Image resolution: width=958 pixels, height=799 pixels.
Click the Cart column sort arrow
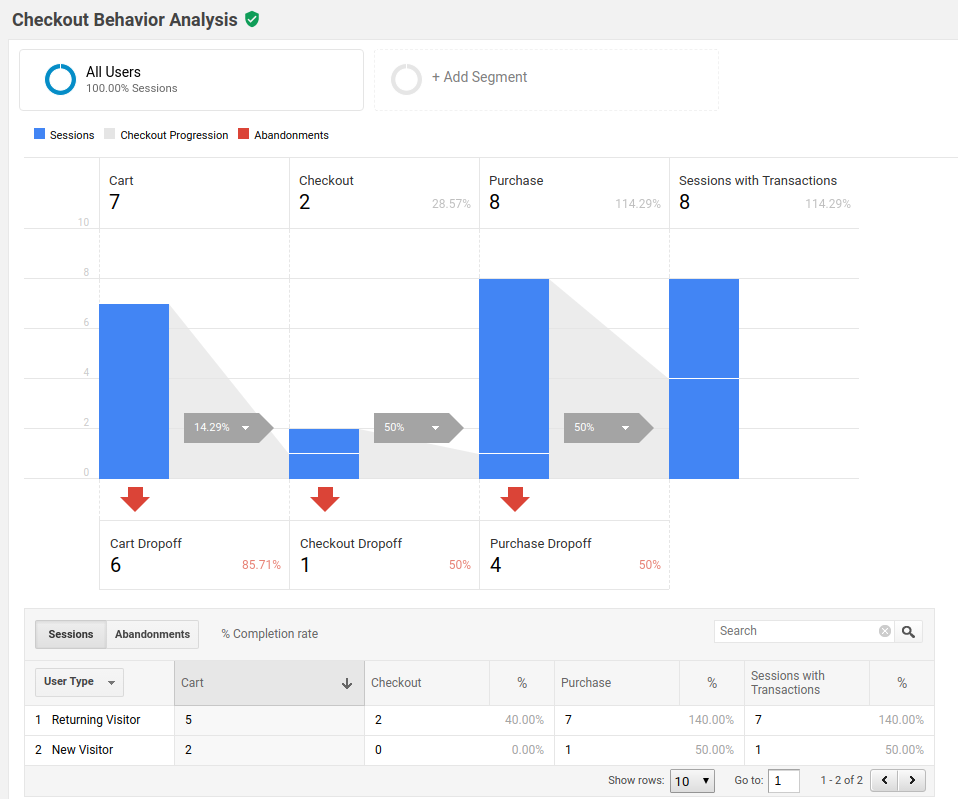[347, 683]
